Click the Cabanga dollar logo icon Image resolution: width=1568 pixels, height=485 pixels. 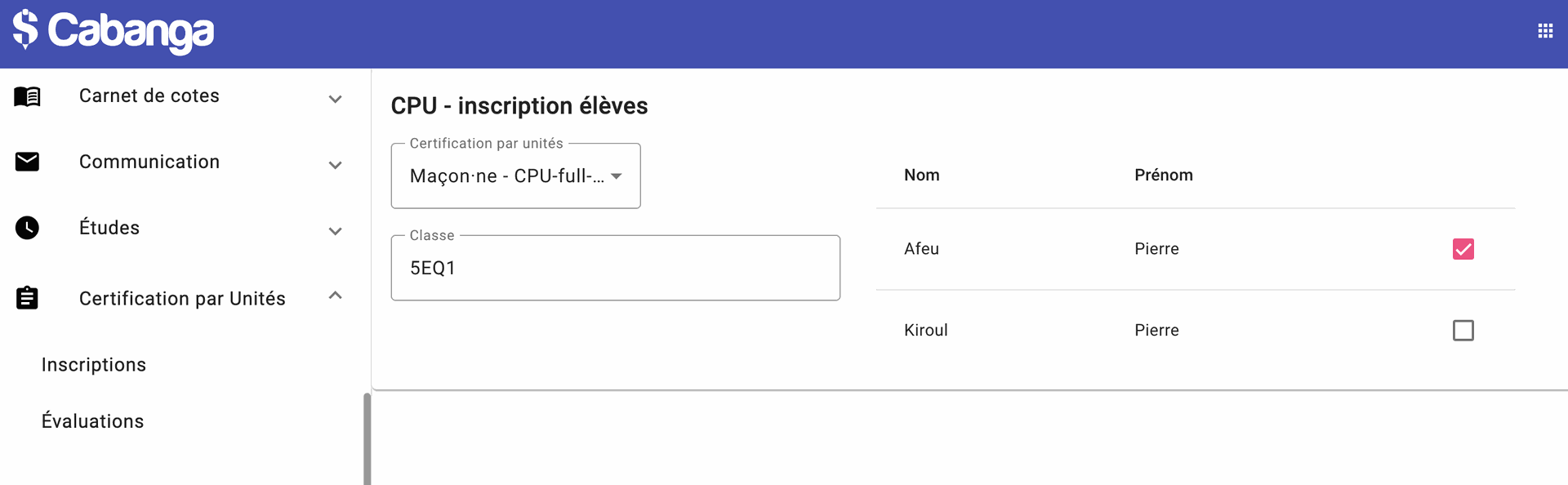point(25,29)
